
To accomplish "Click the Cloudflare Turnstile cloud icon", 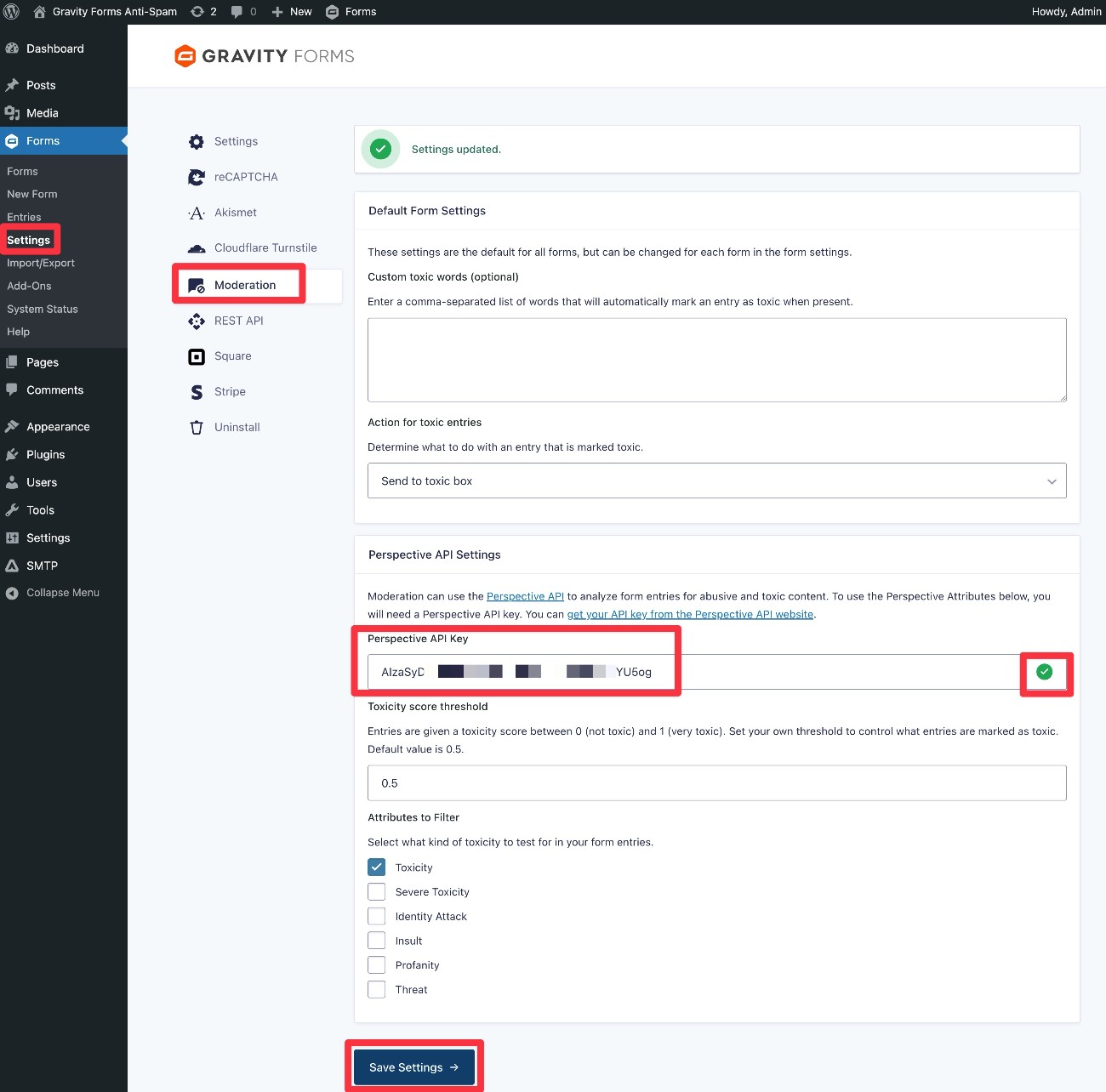I will 197,248.
